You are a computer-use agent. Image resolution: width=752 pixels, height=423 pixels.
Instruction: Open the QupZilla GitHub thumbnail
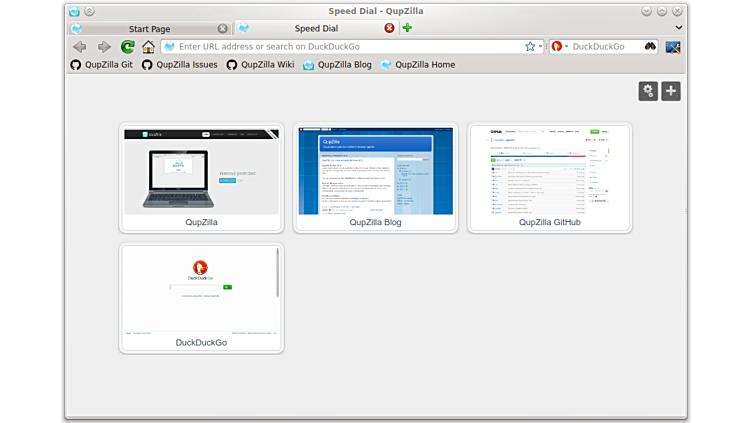tap(549, 172)
